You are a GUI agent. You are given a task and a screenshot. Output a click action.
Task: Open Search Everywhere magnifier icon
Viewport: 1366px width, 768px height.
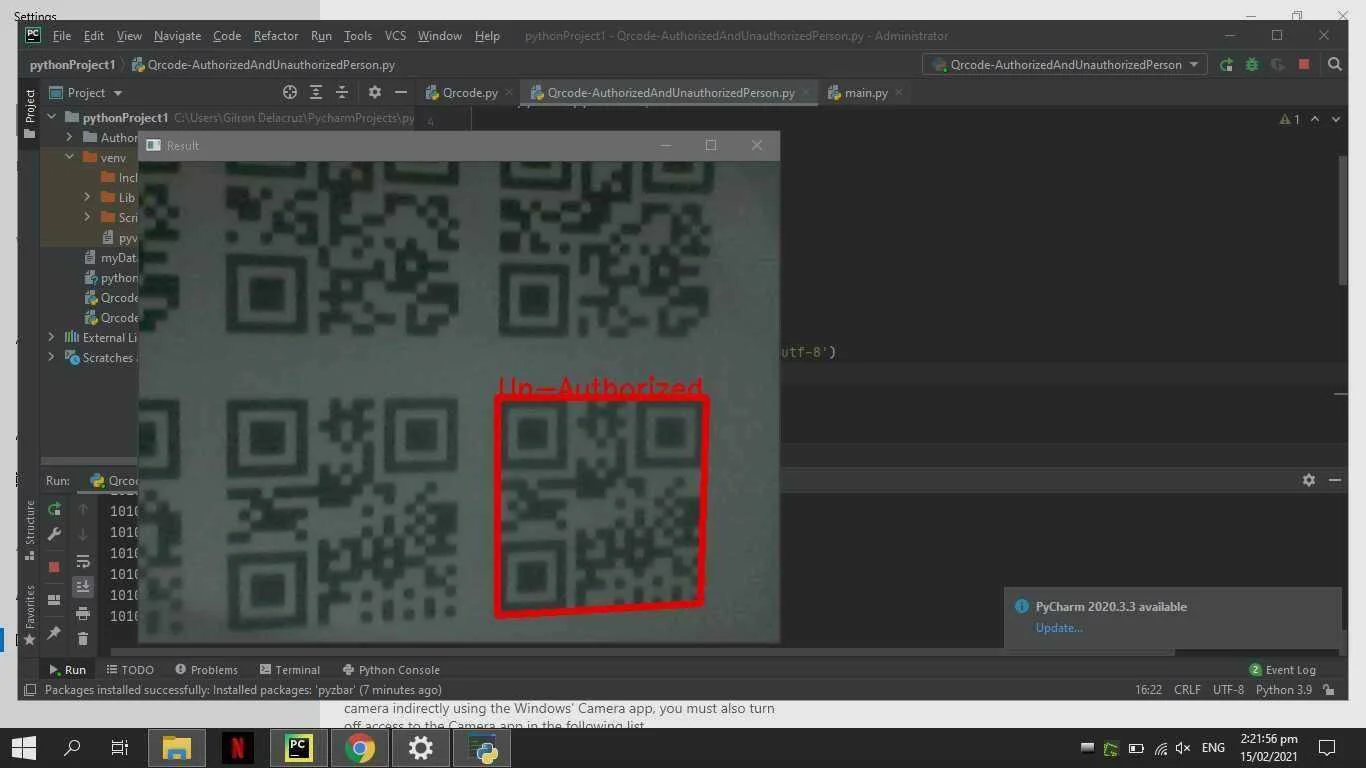1334,64
